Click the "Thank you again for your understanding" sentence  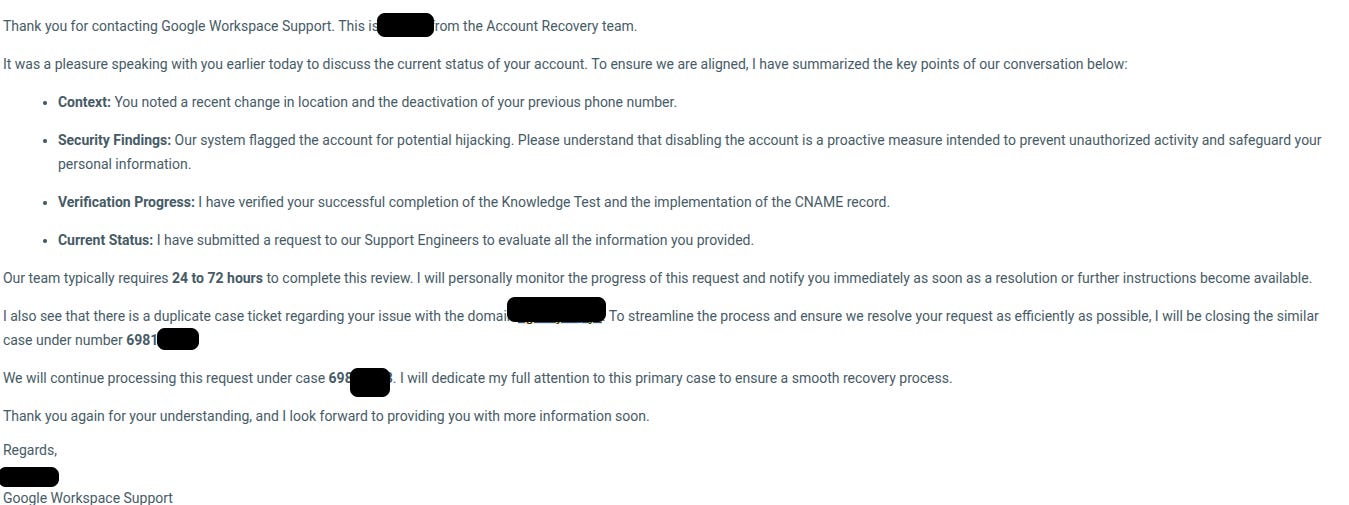pyautogui.click(x=126, y=416)
